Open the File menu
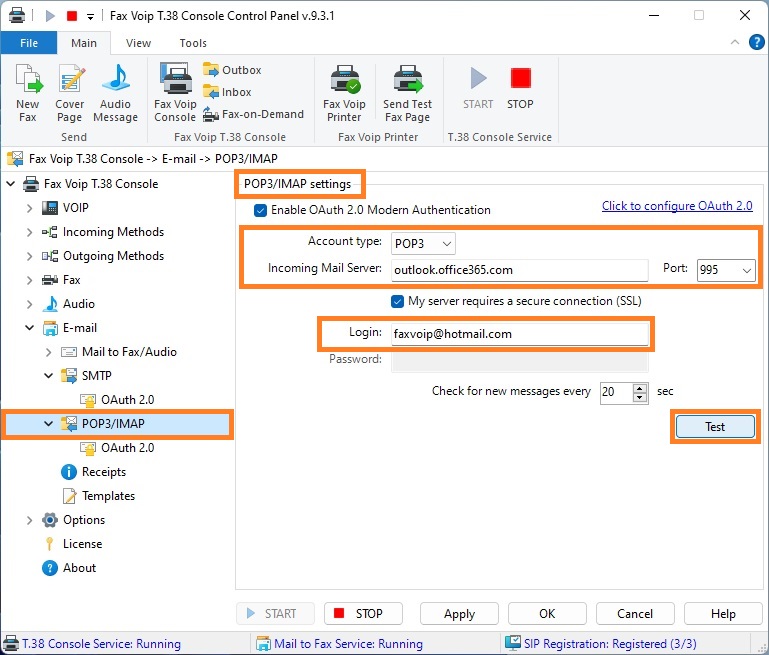Viewport: 769px width, 655px height. 29,43
